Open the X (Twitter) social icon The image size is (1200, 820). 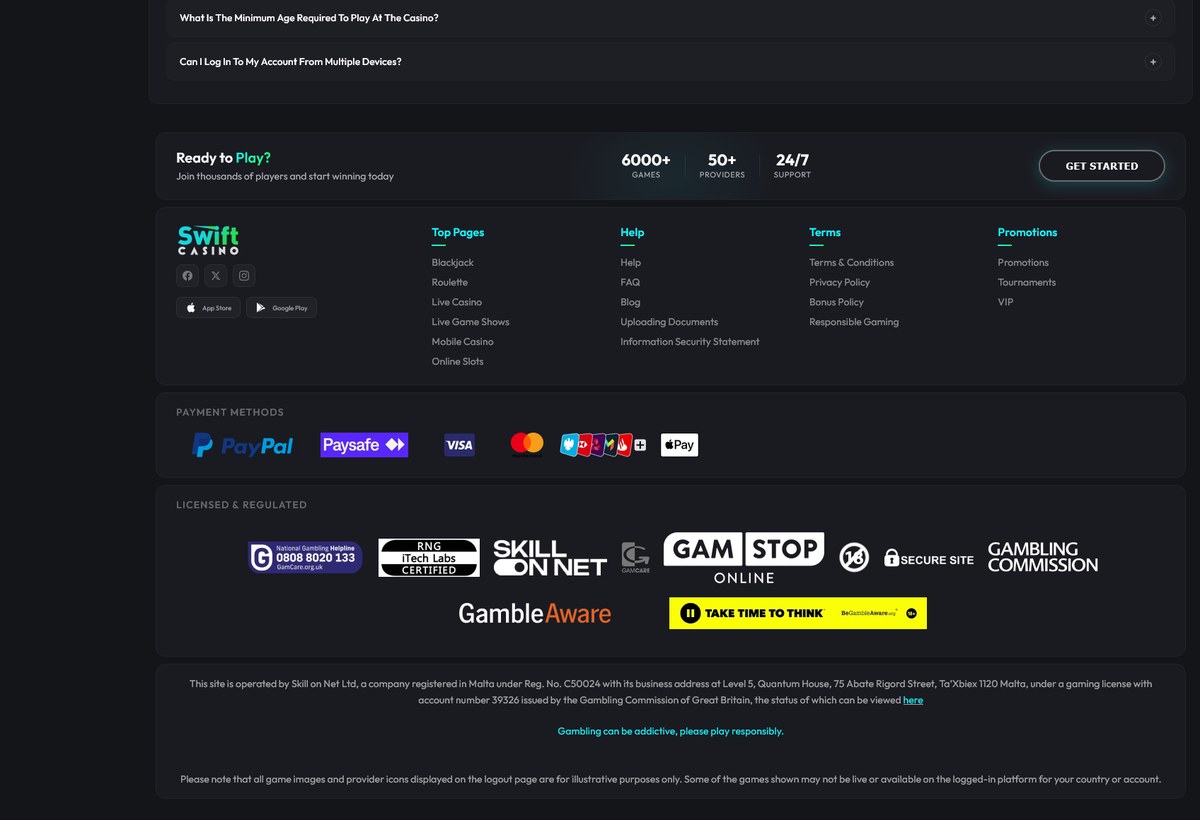click(x=215, y=276)
